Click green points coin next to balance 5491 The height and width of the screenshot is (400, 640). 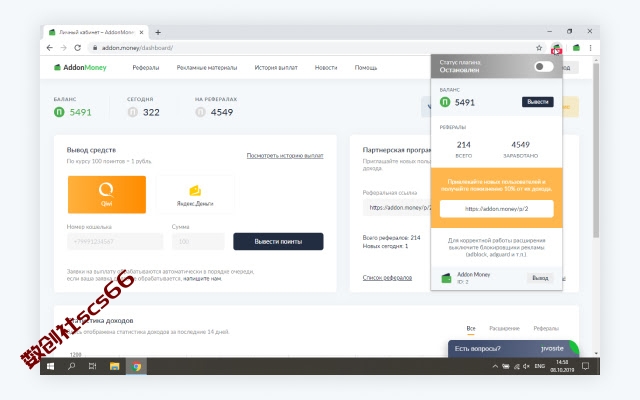[x=59, y=112]
